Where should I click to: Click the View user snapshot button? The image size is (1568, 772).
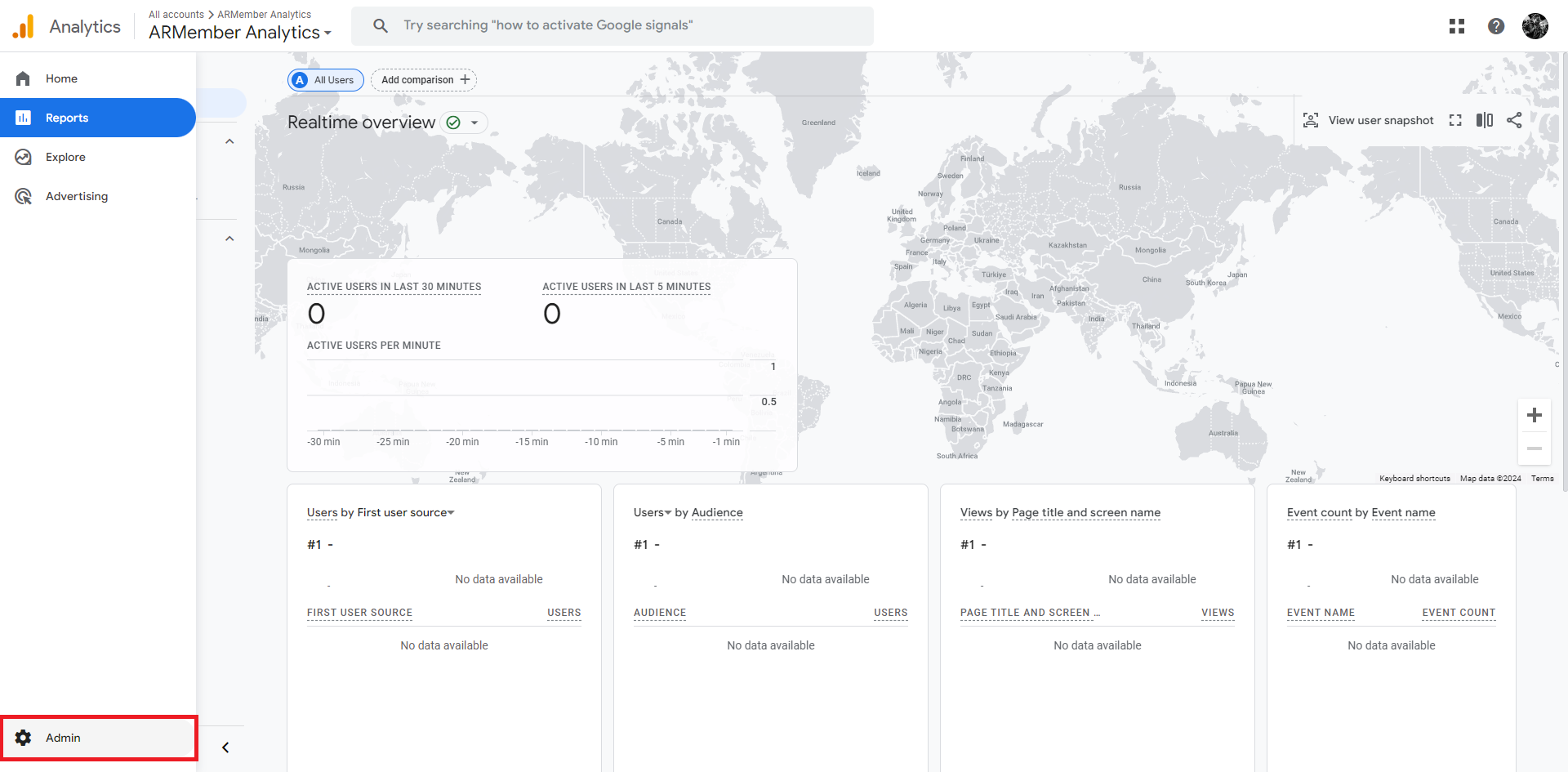[x=1368, y=120]
